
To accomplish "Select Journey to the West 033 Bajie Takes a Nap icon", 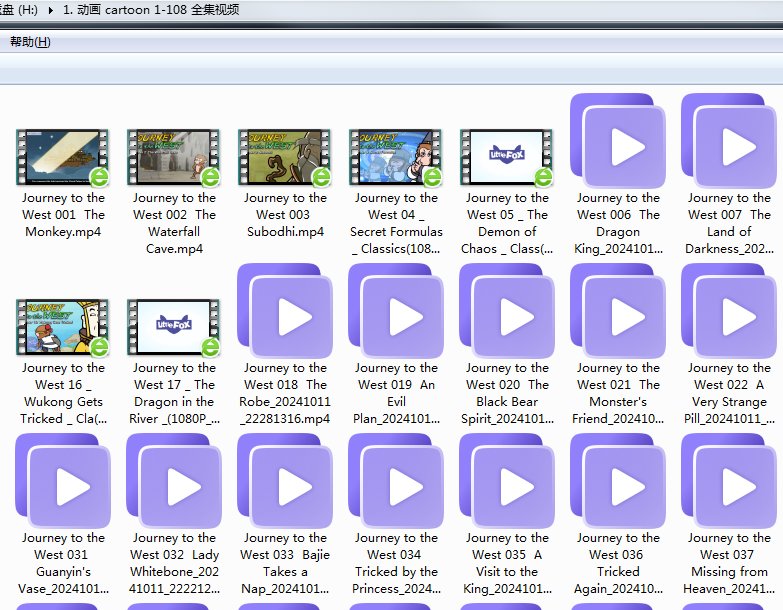I will pos(285,481).
